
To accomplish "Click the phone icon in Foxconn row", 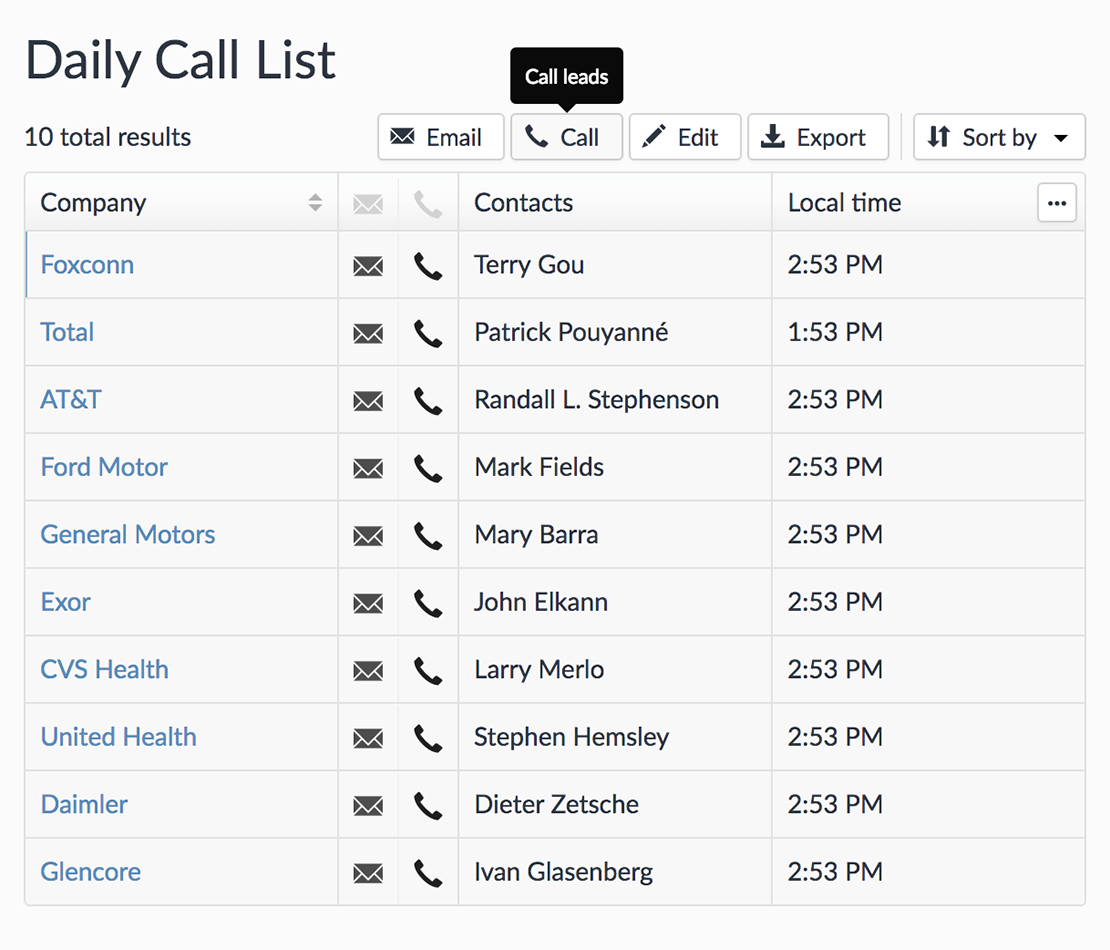I will pyautogui.click(x=428, y=266).
